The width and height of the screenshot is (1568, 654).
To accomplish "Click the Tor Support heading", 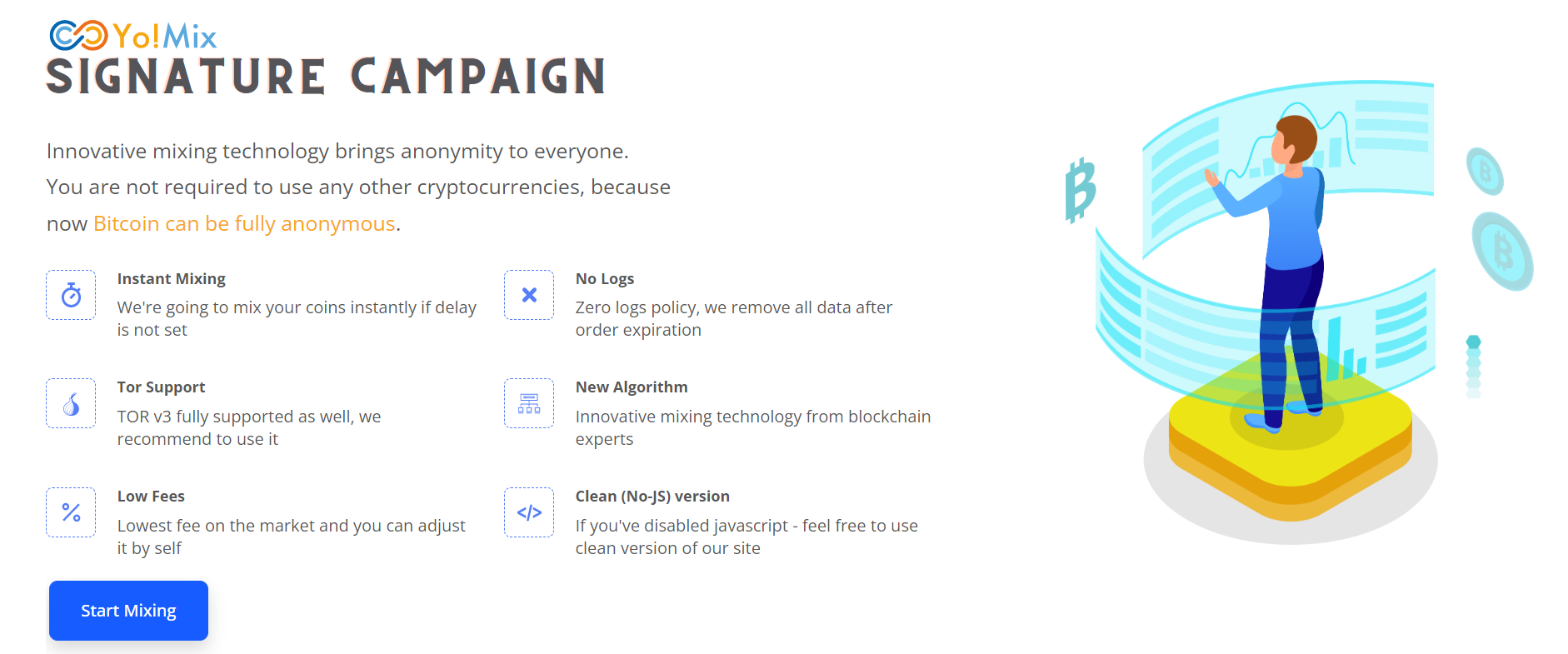I will click(x=161, y=387).
